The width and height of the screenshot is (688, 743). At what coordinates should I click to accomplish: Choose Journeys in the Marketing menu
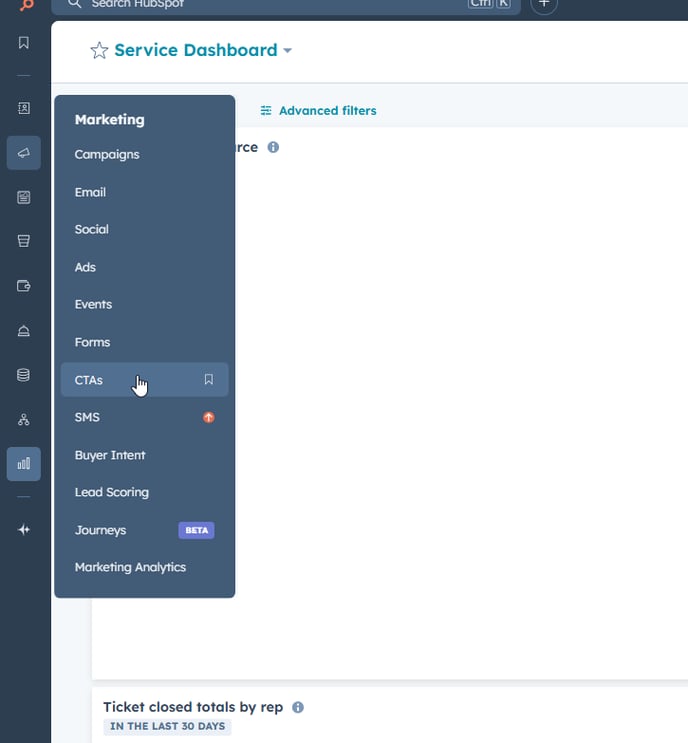coord(100,530)
